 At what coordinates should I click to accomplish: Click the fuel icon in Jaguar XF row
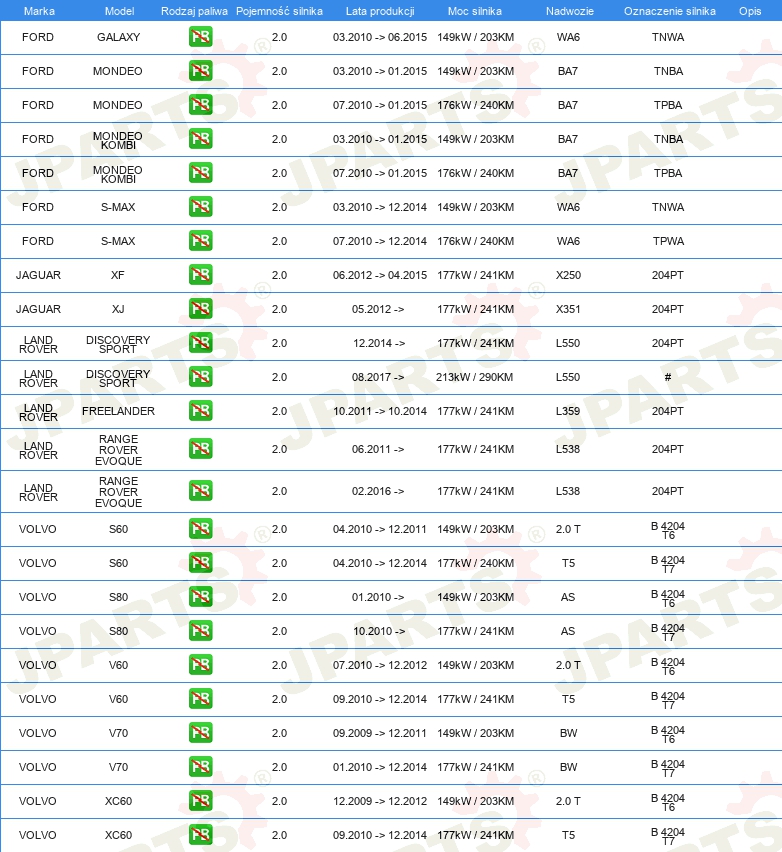tap(201, 274)
